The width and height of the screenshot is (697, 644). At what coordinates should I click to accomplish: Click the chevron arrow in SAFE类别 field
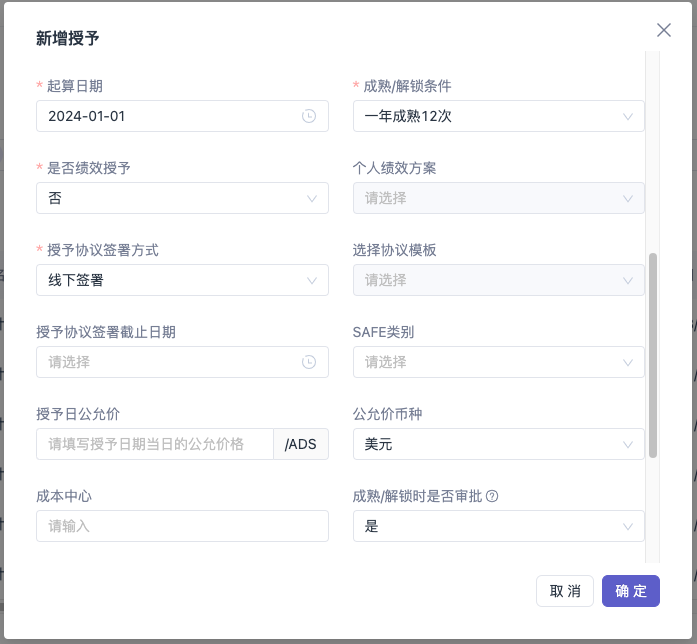[x=628, y=363]
